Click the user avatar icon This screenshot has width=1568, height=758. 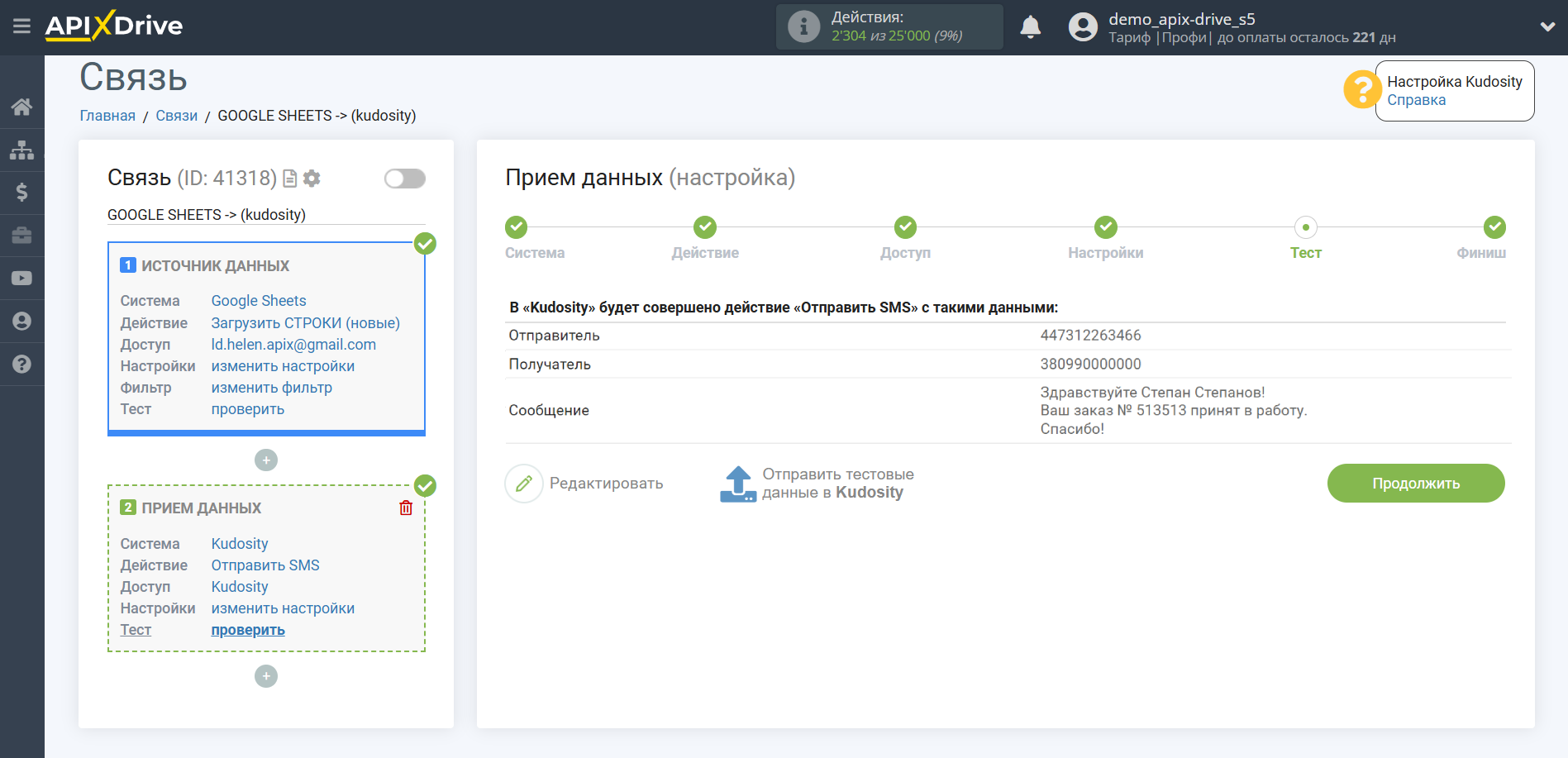coord(1083,27)
